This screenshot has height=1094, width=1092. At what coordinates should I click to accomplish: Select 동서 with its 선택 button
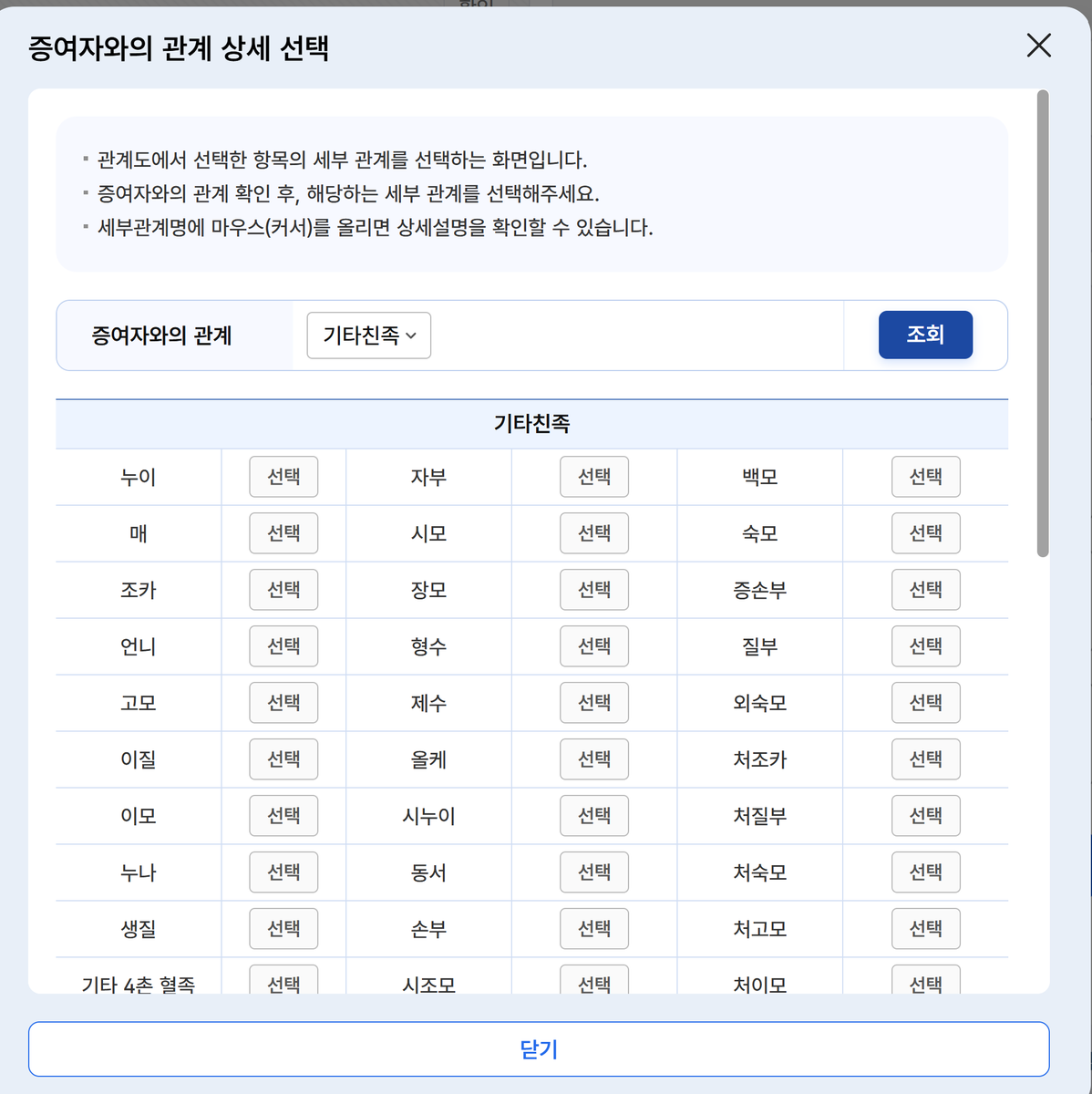(594, 872)
